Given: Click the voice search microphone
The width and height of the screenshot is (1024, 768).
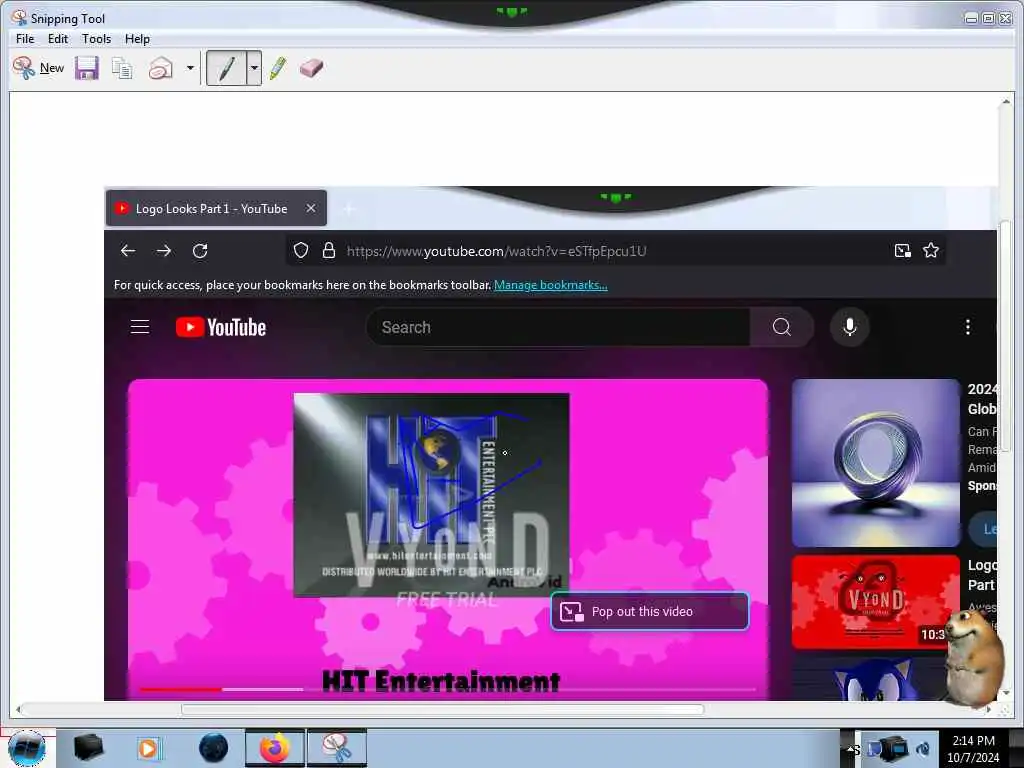Looking at the screenshot, I should [849, 327].
